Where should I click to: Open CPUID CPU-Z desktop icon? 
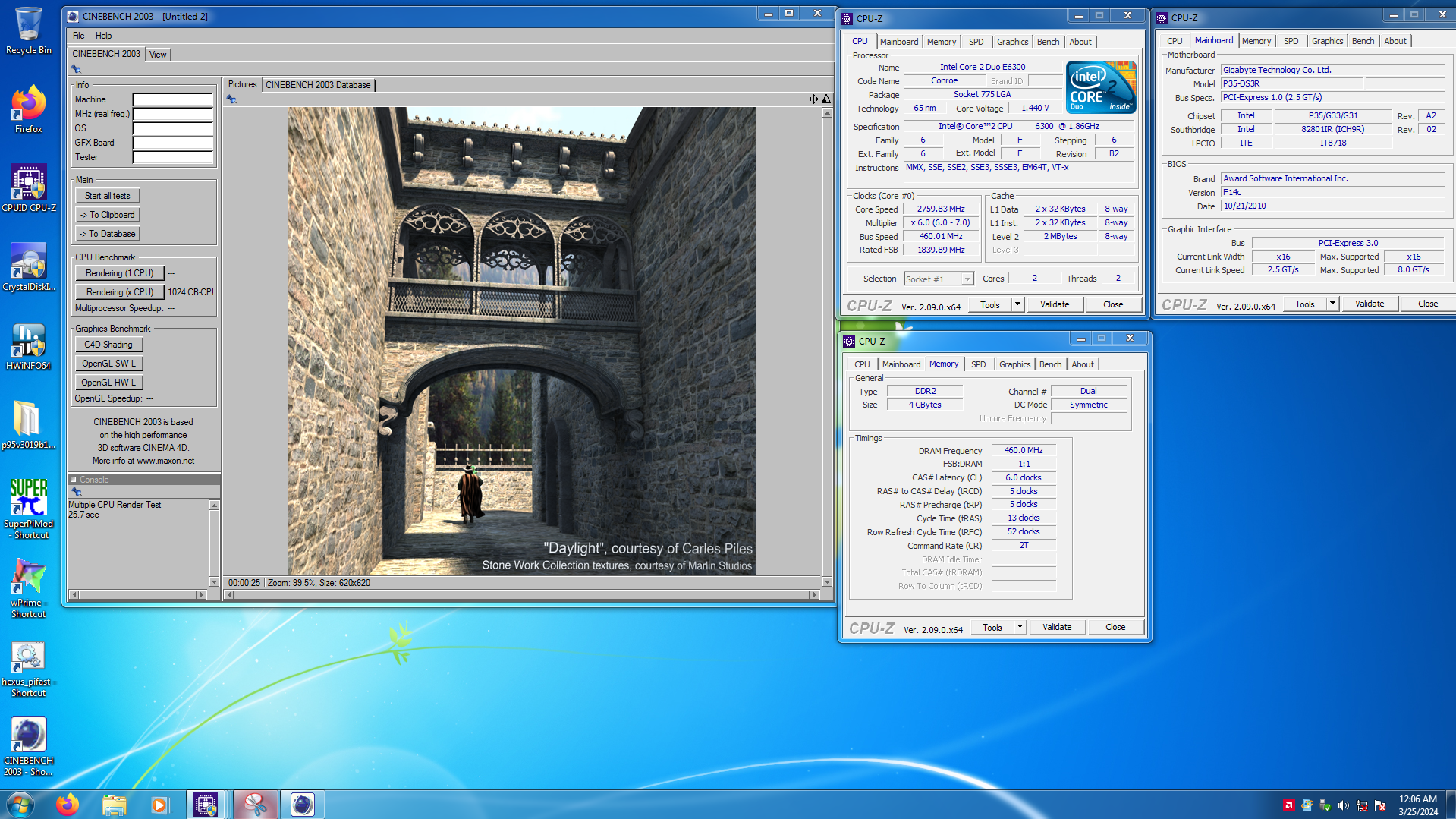coord(29,188)
